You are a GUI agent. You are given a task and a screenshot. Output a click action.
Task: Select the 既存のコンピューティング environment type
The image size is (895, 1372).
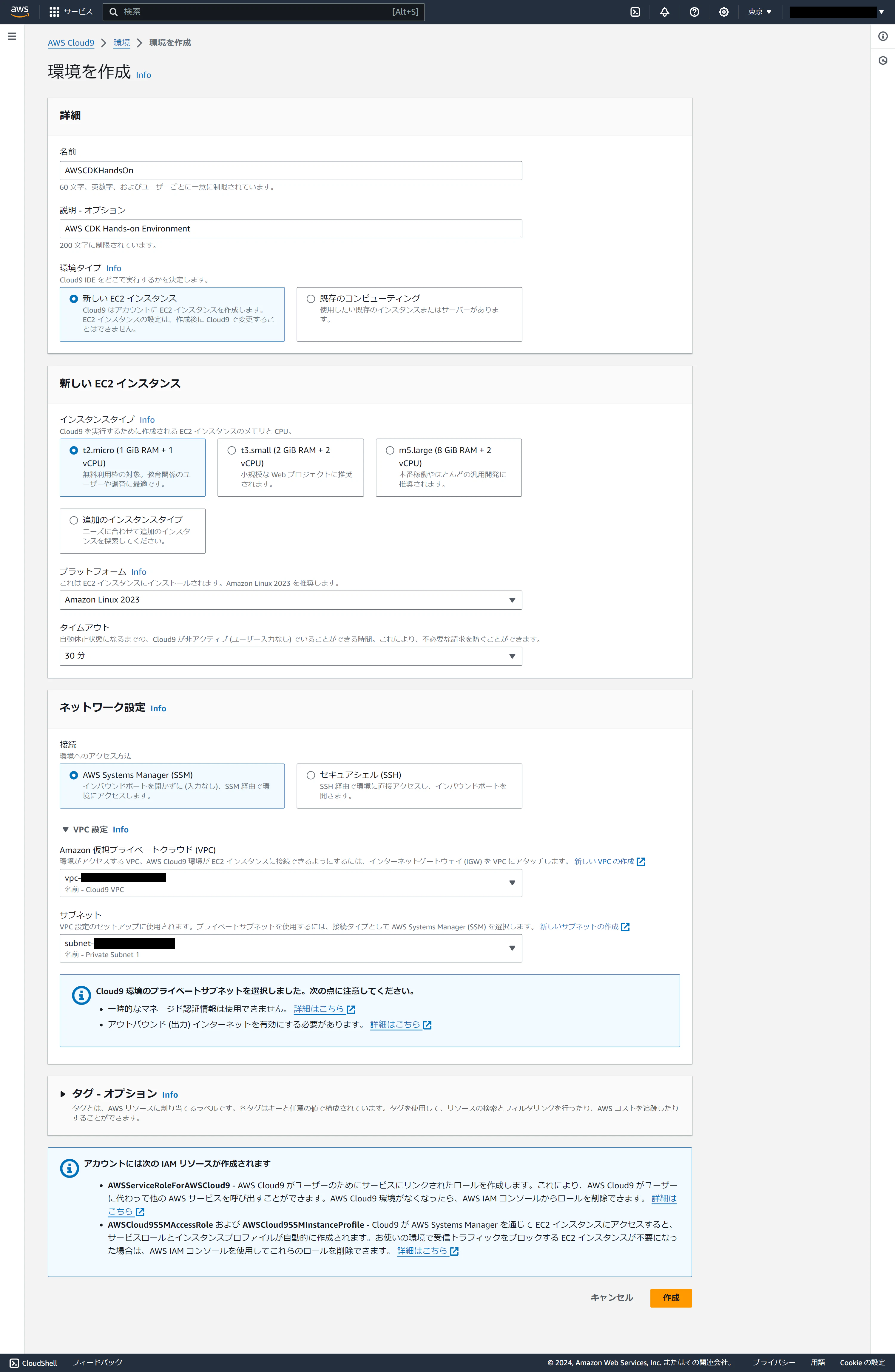point(409,314)
